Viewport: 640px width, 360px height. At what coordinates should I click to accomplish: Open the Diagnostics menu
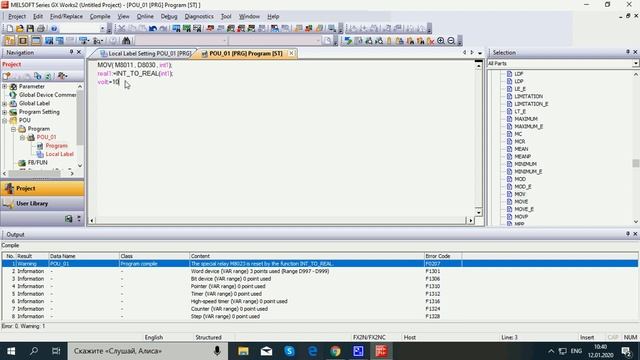(x=199, y=16)
